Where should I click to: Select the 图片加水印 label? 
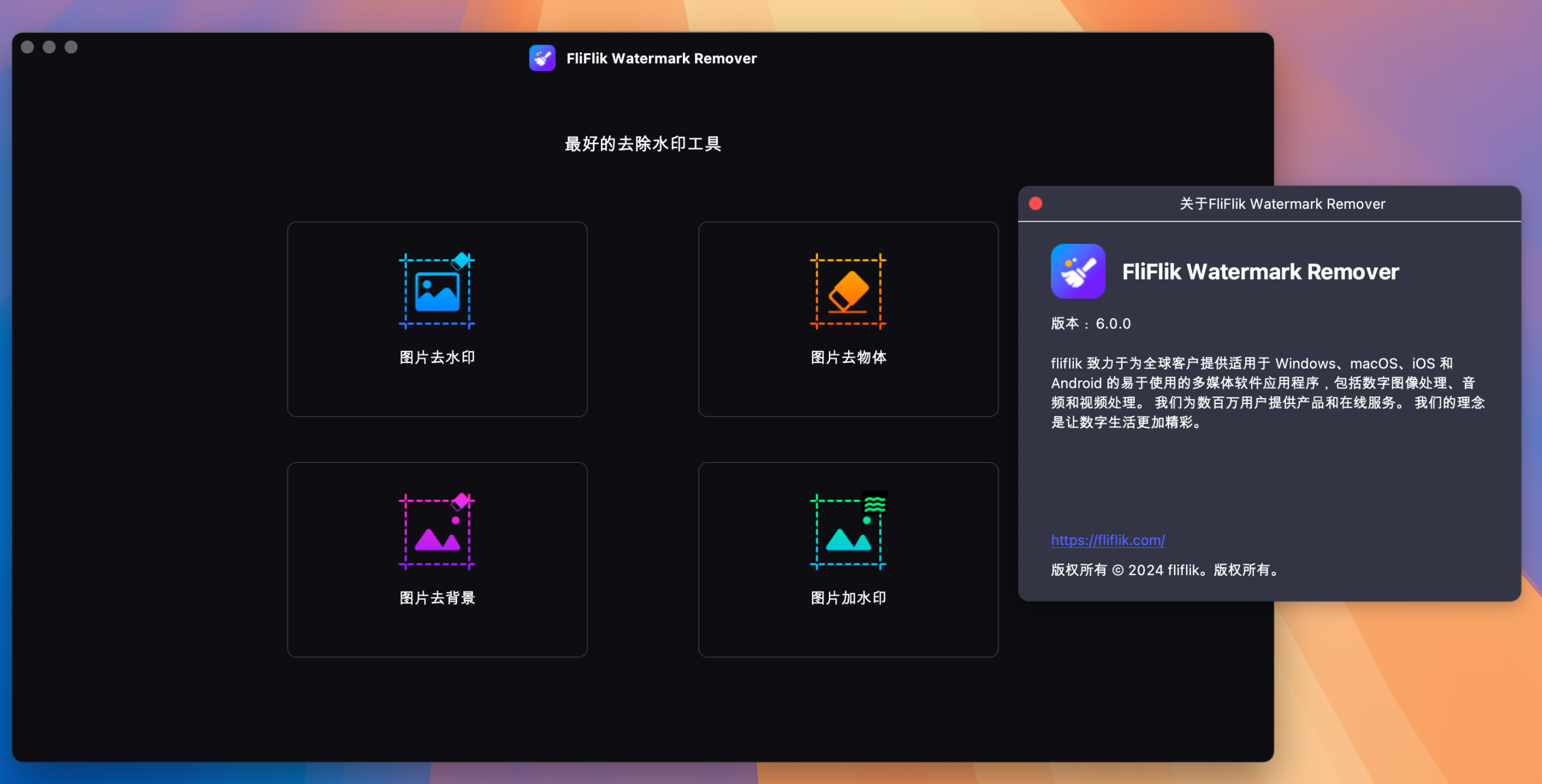pyautogui.click(x=848, y=597)
